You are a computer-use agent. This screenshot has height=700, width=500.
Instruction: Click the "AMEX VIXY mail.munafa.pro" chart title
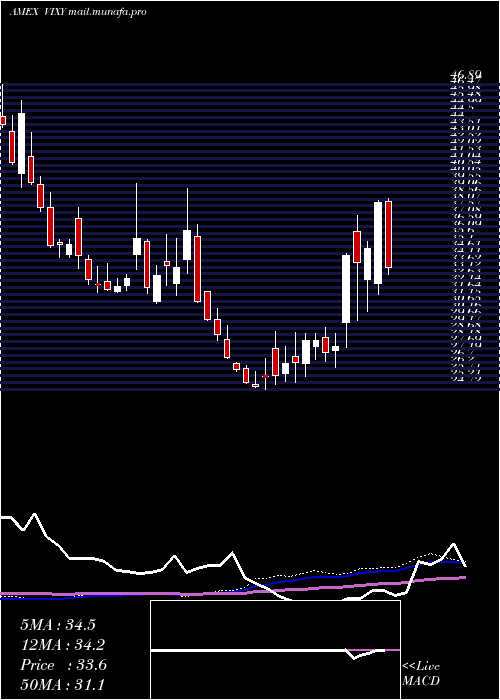[x=78, y=12]
